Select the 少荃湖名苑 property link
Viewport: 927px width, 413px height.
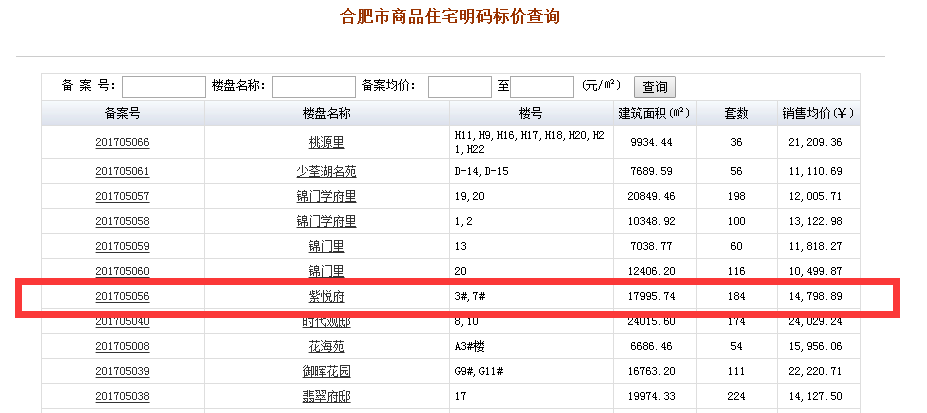pyautogui.click(x=326, y=172)
